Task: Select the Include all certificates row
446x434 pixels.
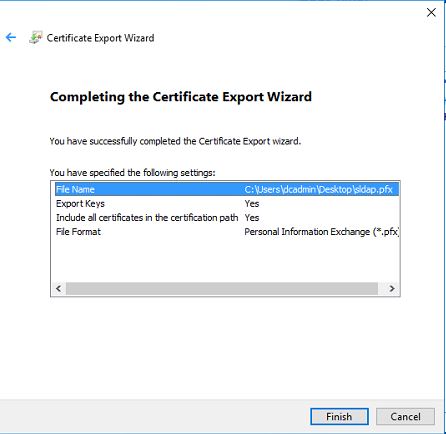Action: [227, 217]
